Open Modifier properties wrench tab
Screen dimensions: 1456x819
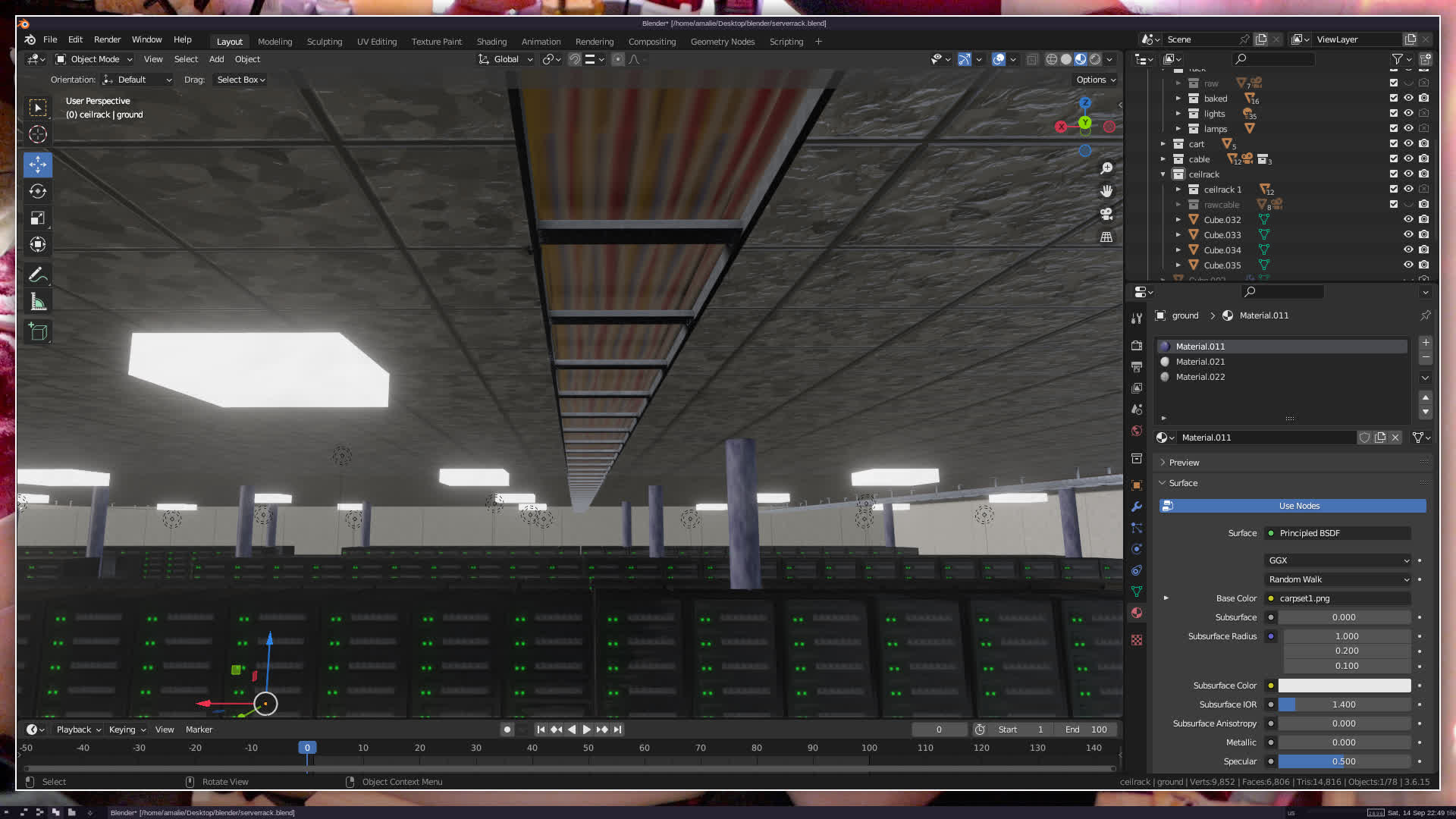1136,507
